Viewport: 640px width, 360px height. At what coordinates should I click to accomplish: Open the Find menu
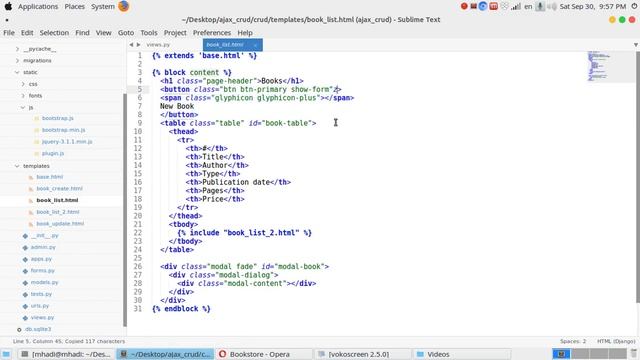pos(82,33)
